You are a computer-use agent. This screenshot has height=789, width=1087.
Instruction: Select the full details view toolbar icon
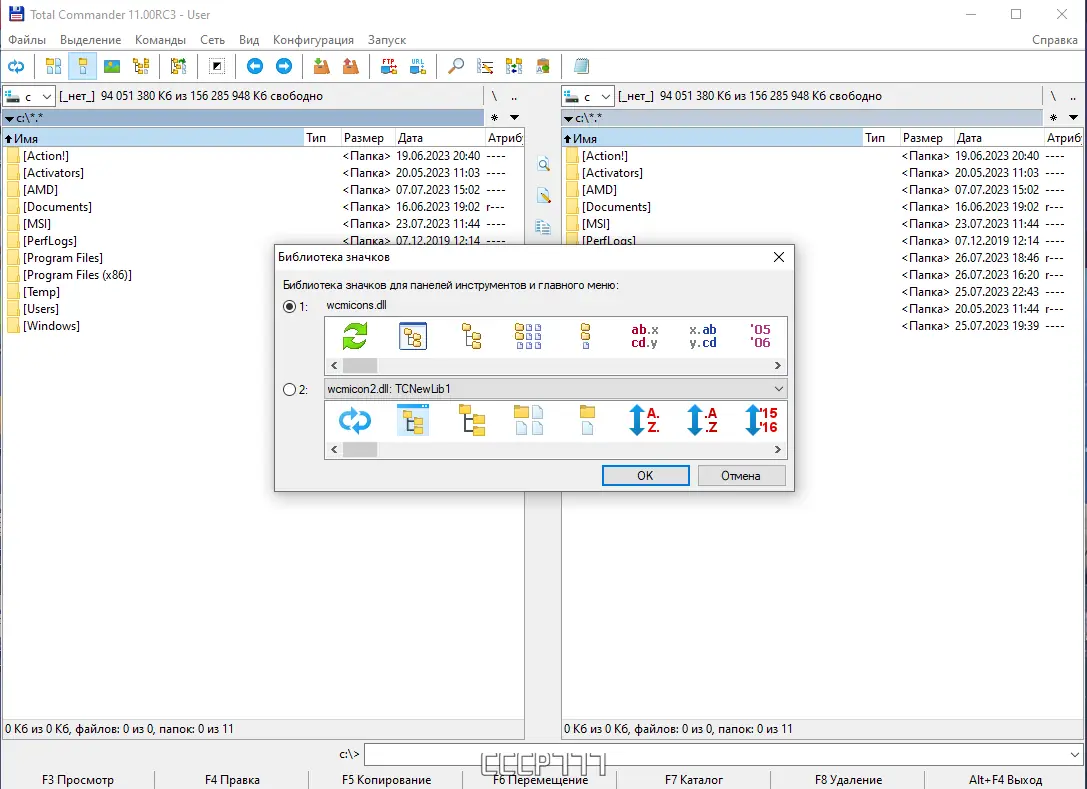pyautogui.click(x=82, y=67)
